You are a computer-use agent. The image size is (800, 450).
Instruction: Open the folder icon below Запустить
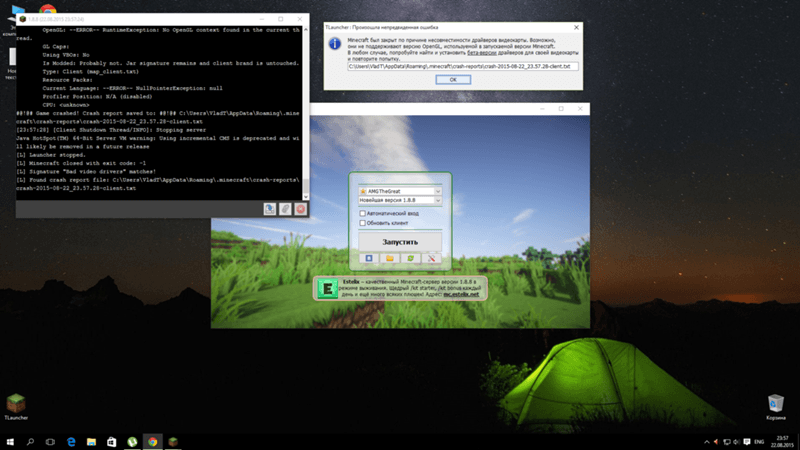pyautogui.click(x=390, y=259)
